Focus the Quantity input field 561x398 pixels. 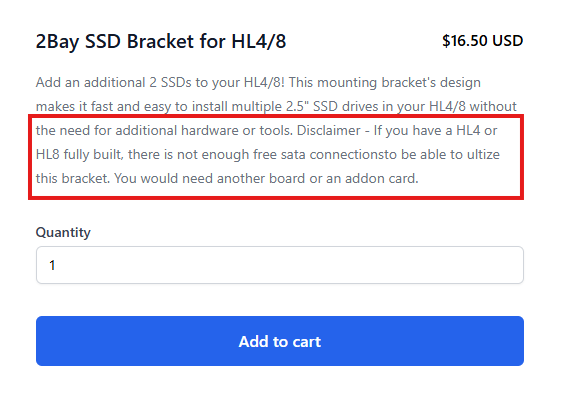[x=280, y=265]
